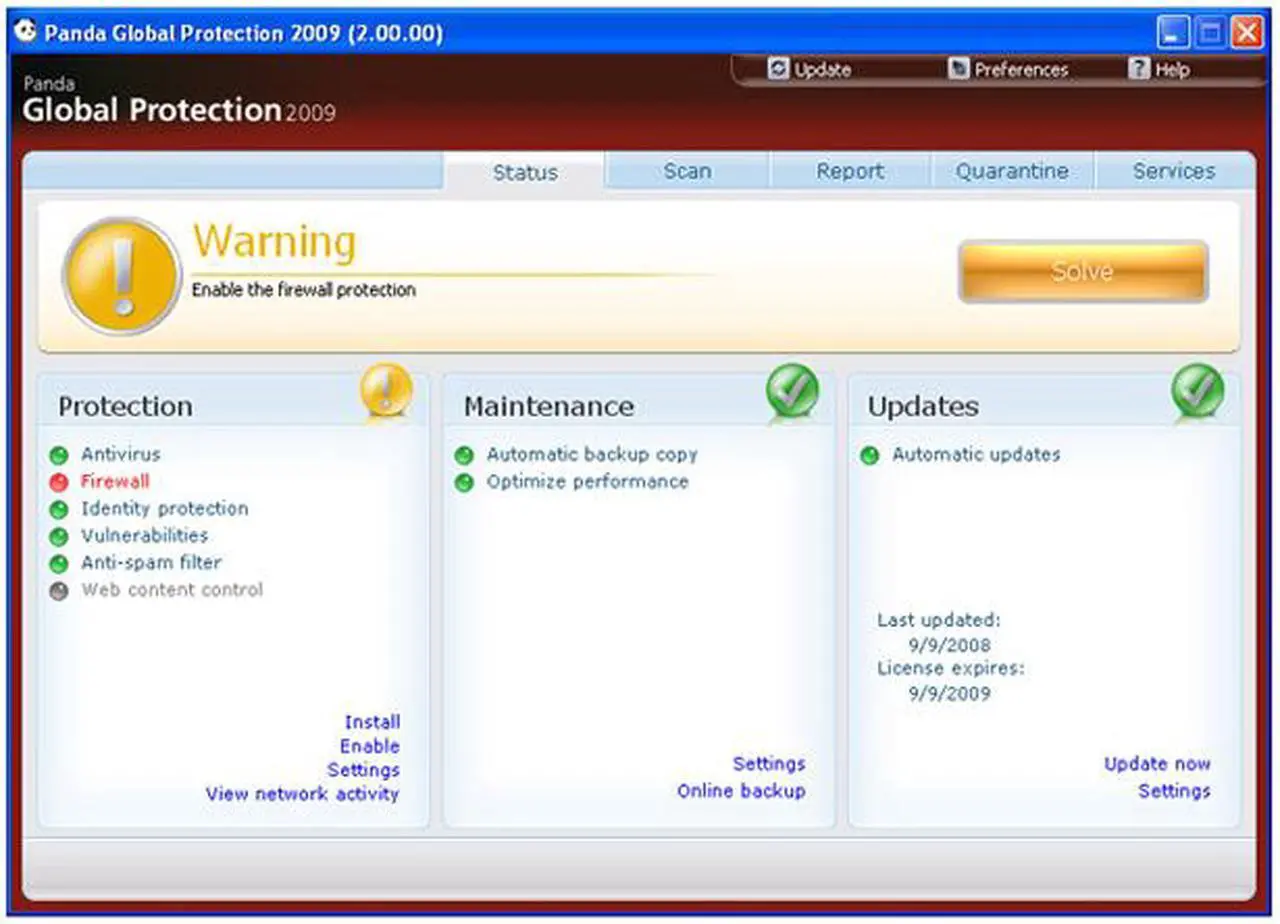Viewport: 1280px width, 924px height.
Task: Click the panda icon in the title bar
Action: coord(24,32)
